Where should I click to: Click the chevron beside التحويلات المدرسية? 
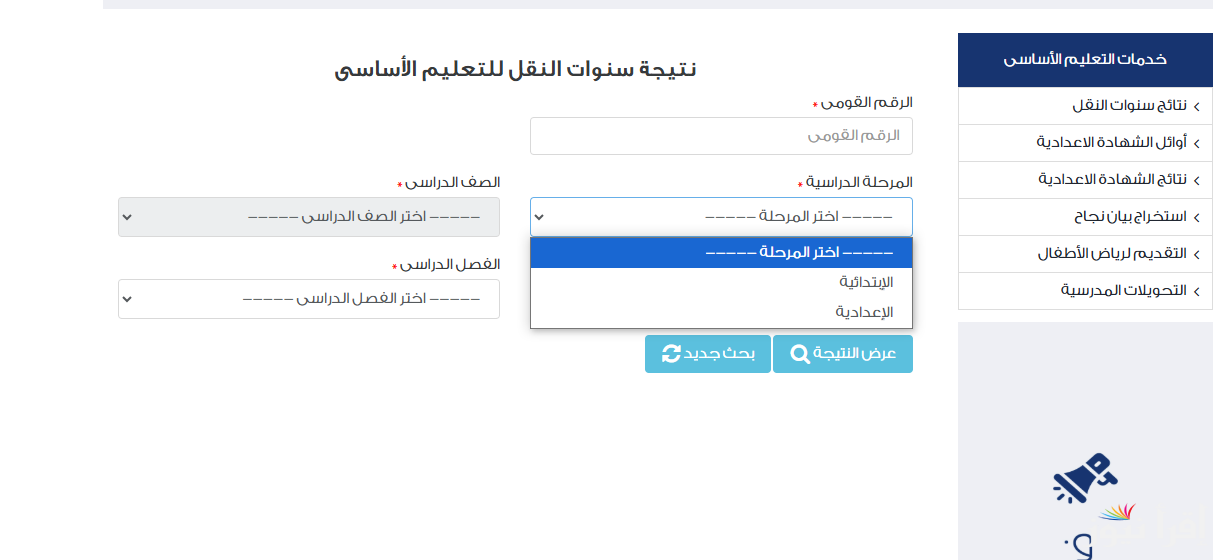1196,291
